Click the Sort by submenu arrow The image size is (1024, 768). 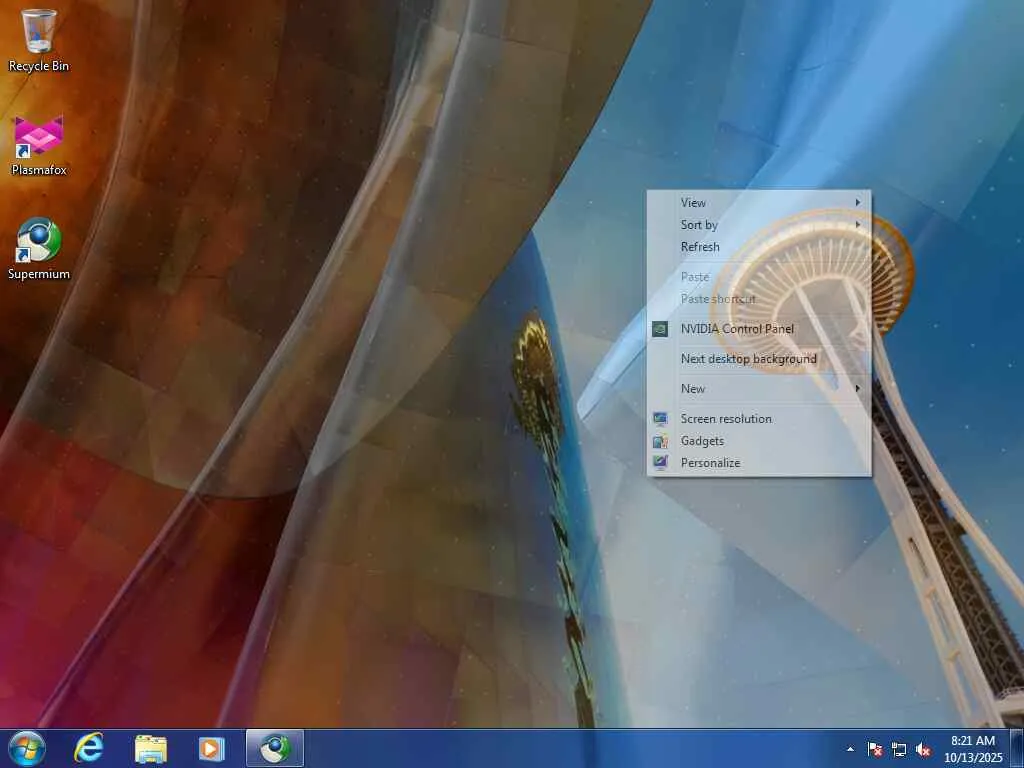coord(857,225)
